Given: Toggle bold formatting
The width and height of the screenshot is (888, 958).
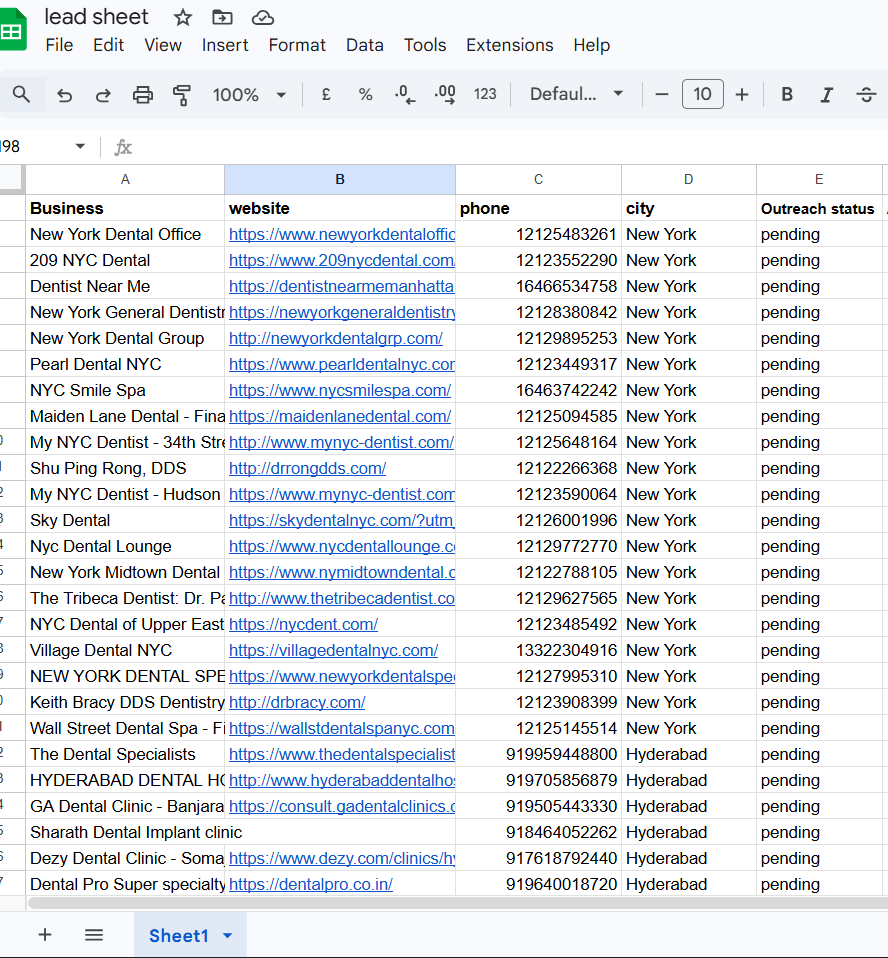Looking at the screenshot, I should tap(787, 94).
